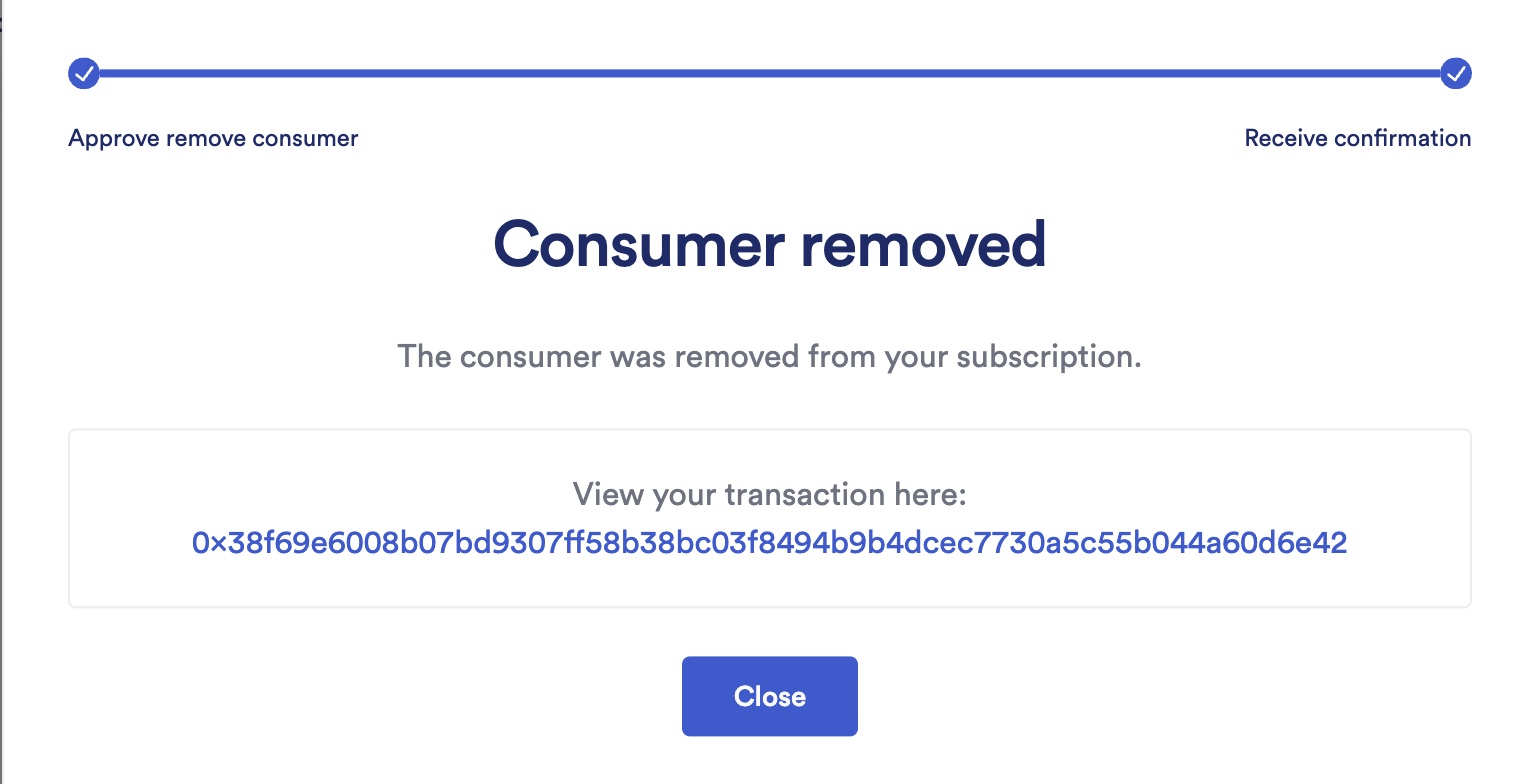This screenshot has width=1532, height=784.
Task: Dismiss the dialog using Close
Action: coord(769,696)
